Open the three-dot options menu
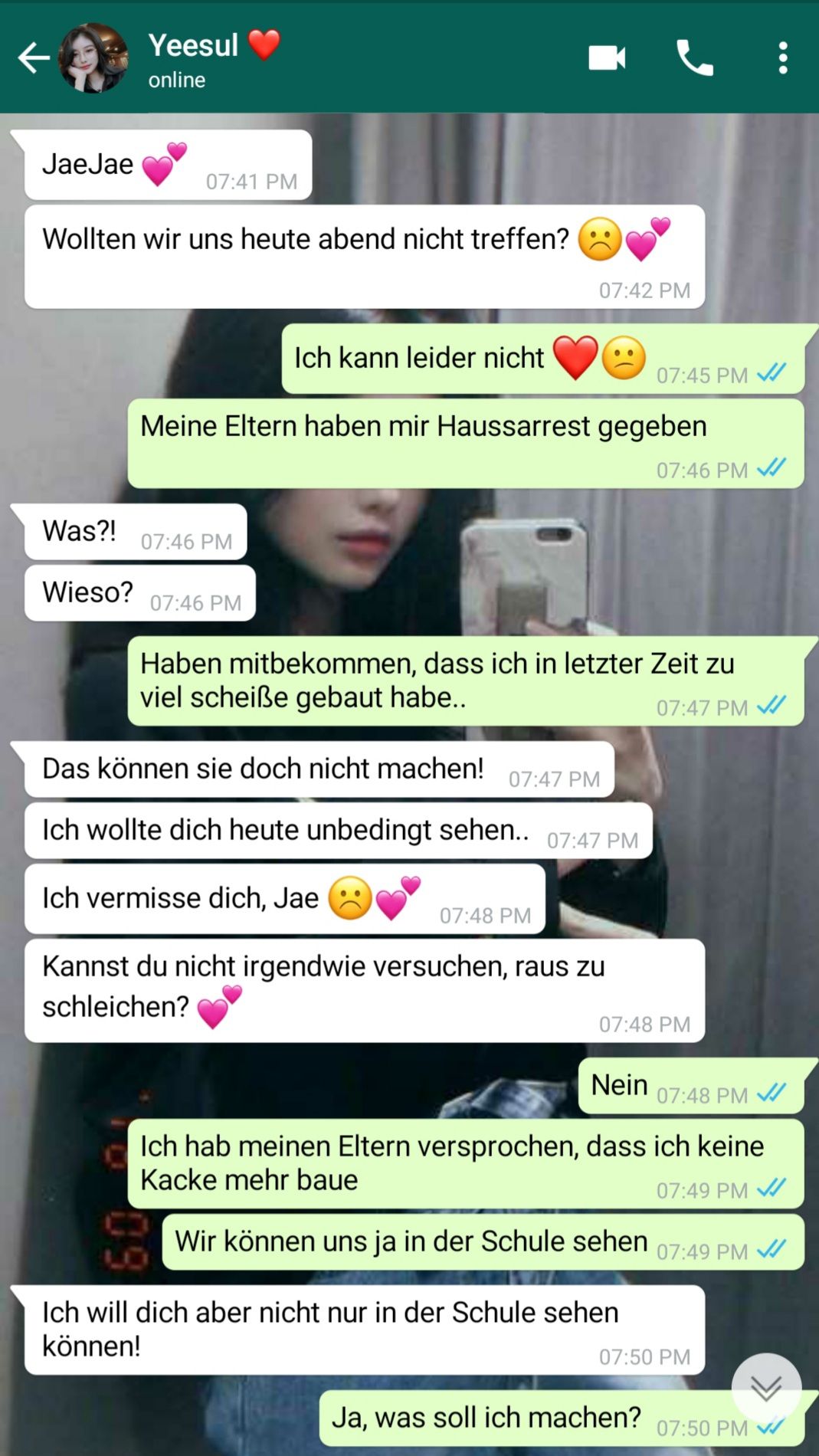Image resolution: width=819 pixels, height=1456 pixels. (782, 58)
